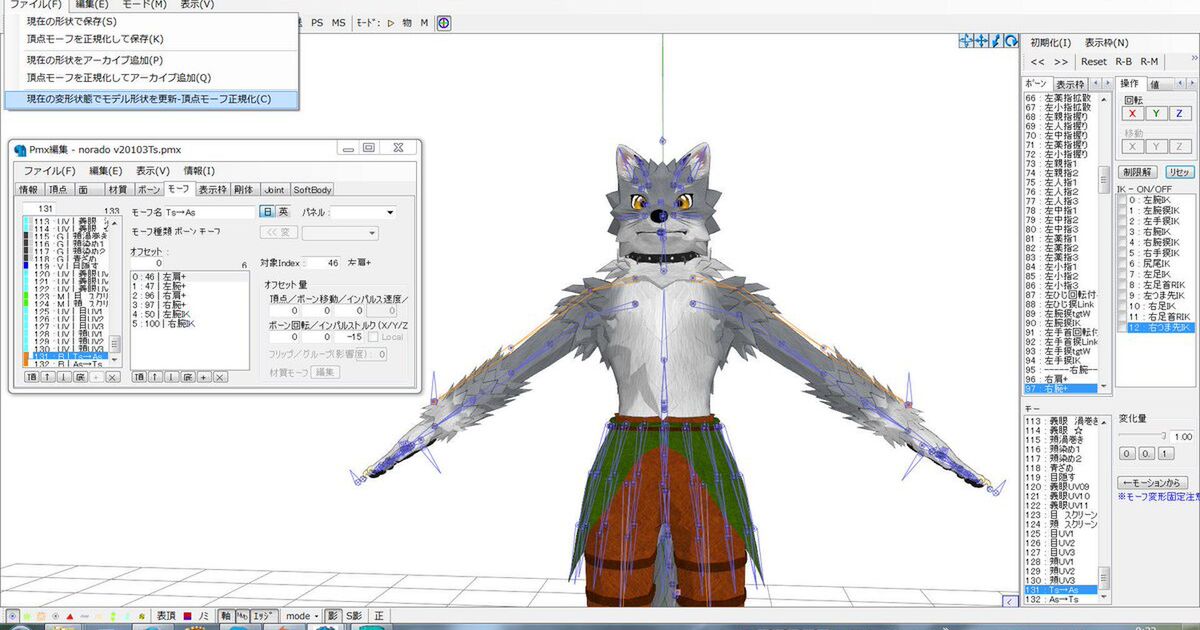Open the mode dropdown in bottom toolbar
The height and width of the screenshot is (630, 1200).
click(x=301, y=616)
